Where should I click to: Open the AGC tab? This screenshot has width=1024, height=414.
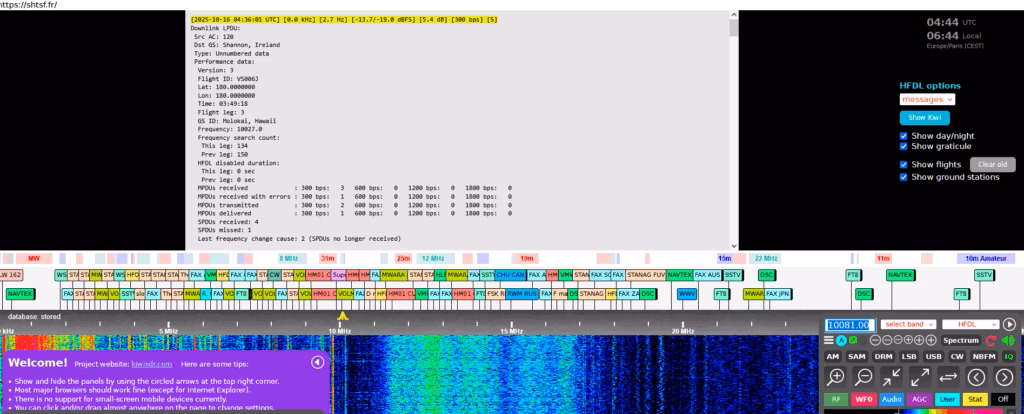click(920, 399)
